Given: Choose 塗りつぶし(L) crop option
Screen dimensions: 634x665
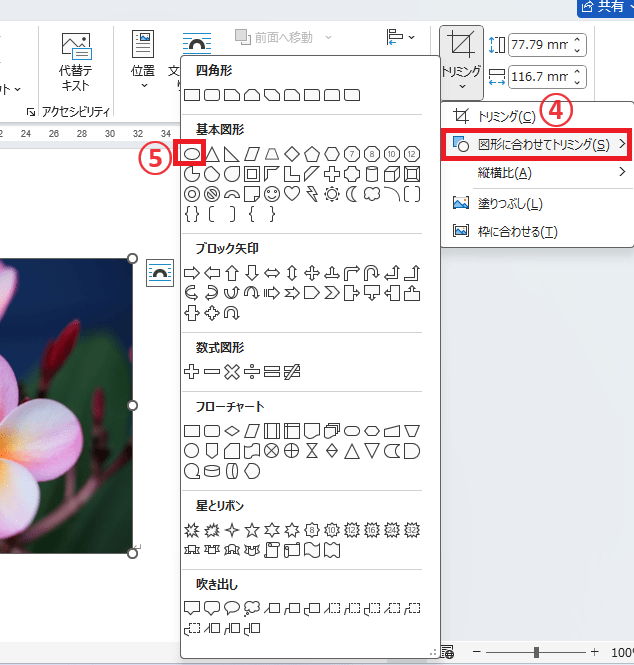Looking at the screenshot, I should 536,204.
